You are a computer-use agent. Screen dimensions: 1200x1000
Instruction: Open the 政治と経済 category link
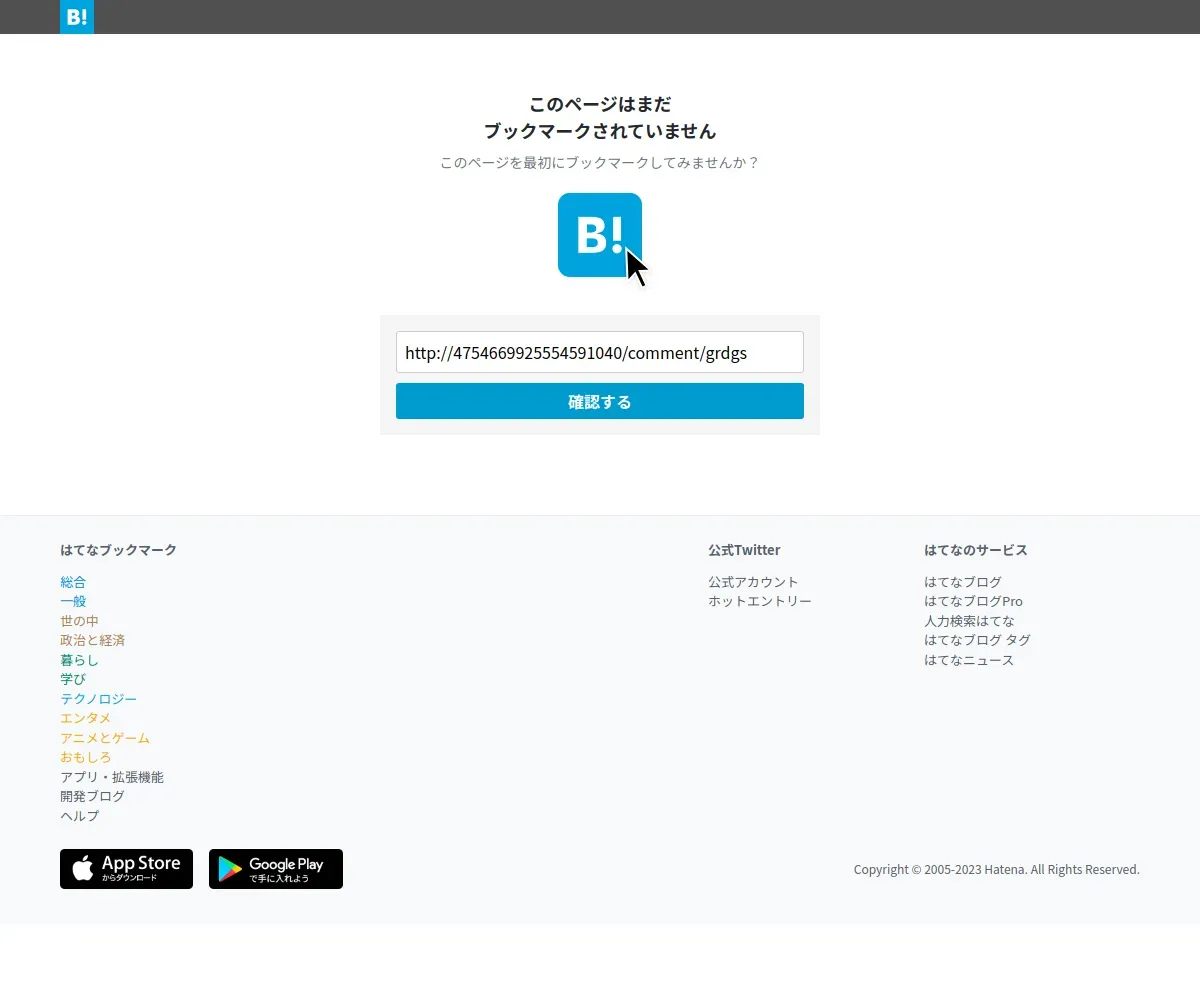coord(92,640)
